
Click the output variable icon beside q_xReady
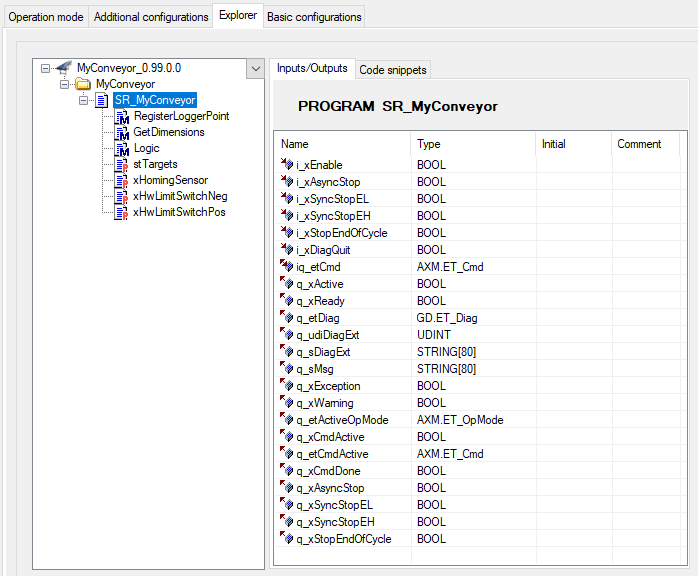[287, 300]
